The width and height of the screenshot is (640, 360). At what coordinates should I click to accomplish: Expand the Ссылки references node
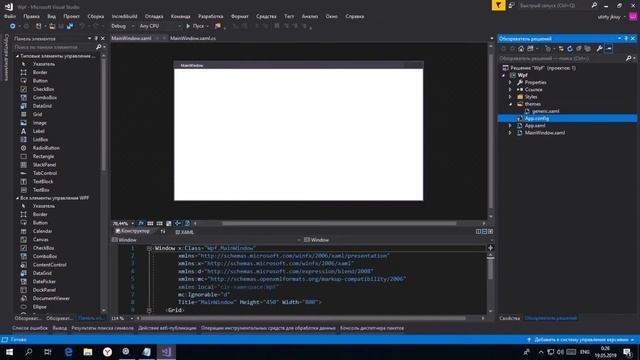coord(510,89)
